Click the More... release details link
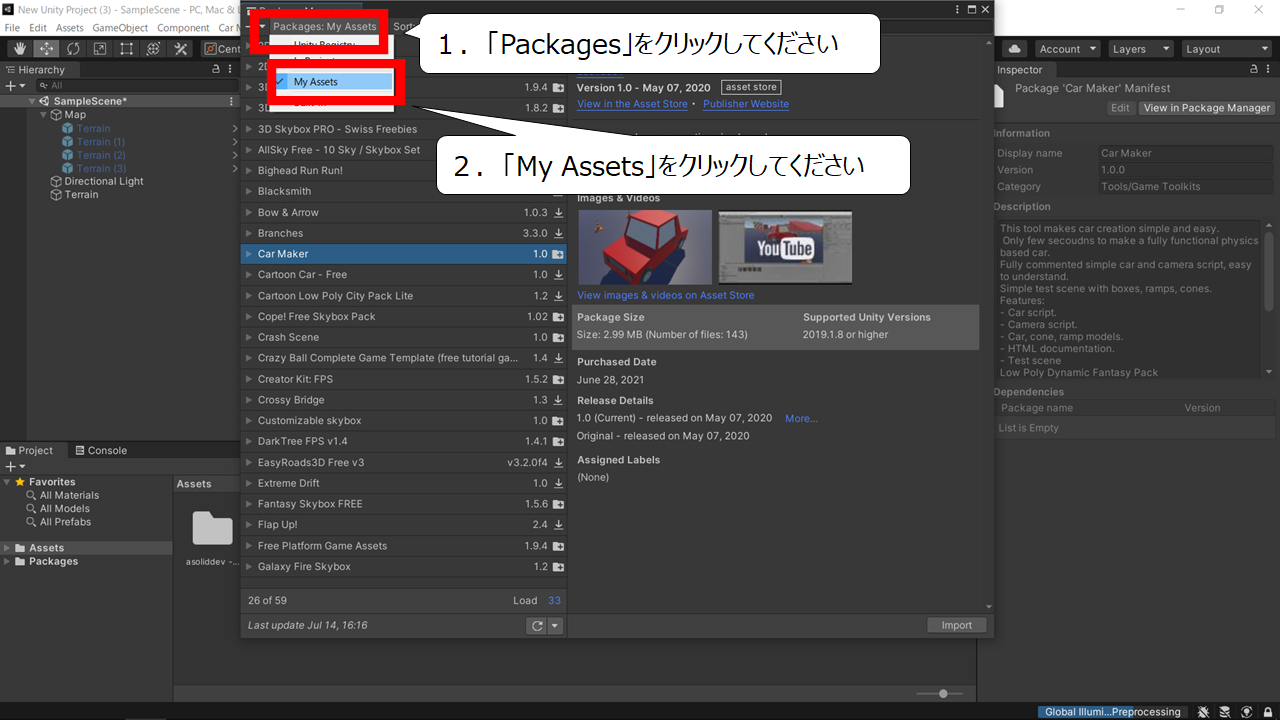 pyautogui.click(x=801, y=418)
